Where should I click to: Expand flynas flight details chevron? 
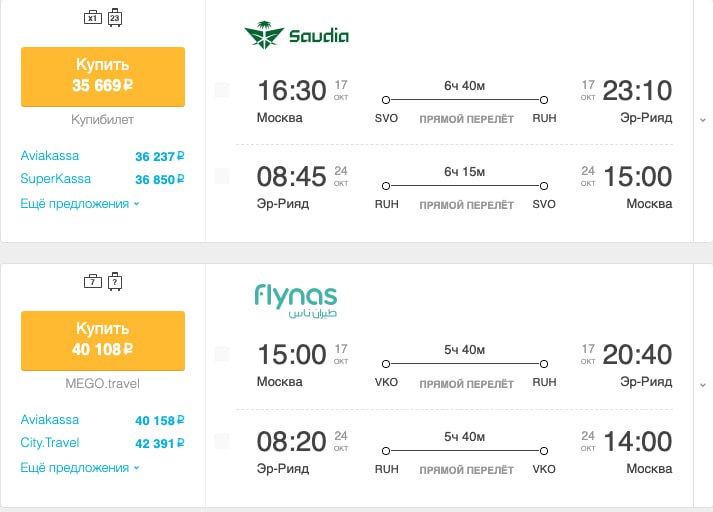[703, 385]
